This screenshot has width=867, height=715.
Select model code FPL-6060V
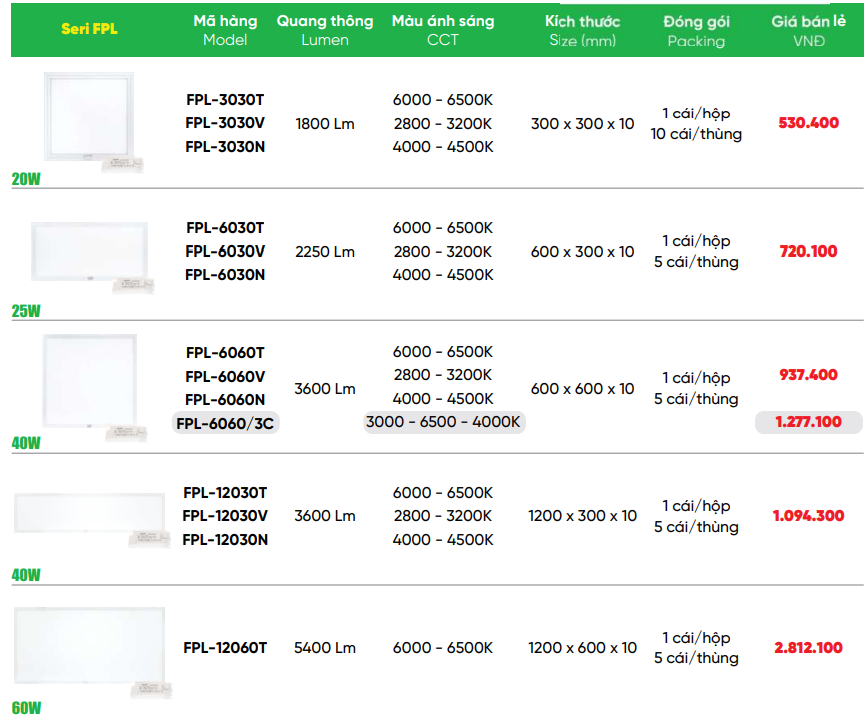[225, 377]
